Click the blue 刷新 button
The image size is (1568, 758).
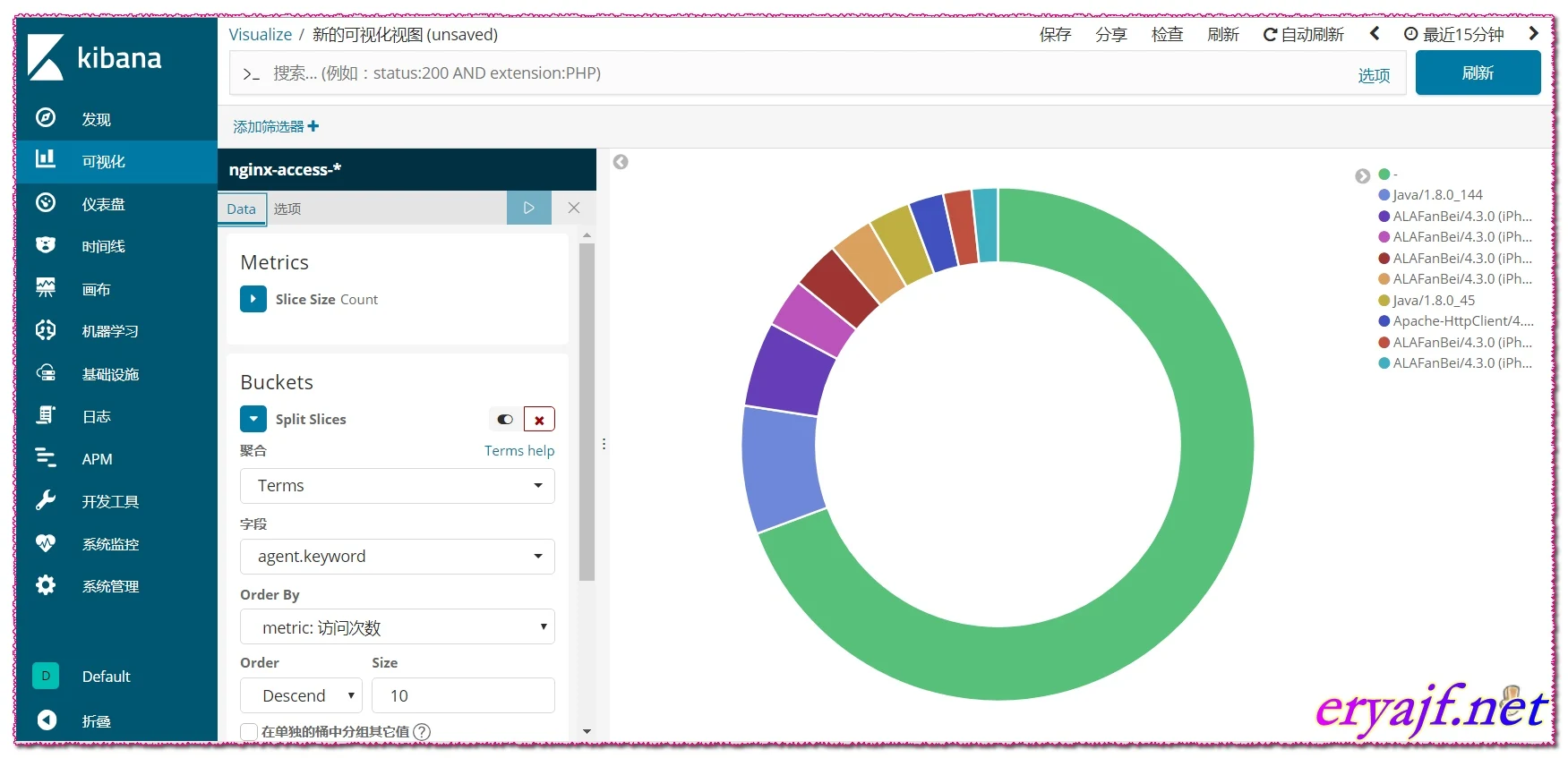[1478, 72]
